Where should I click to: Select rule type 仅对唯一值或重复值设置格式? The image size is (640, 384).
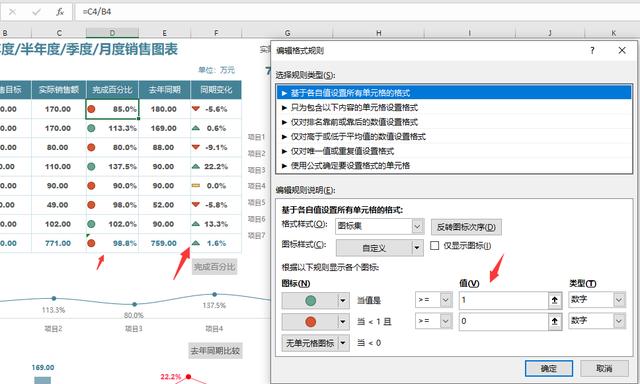tap(454, 151)
